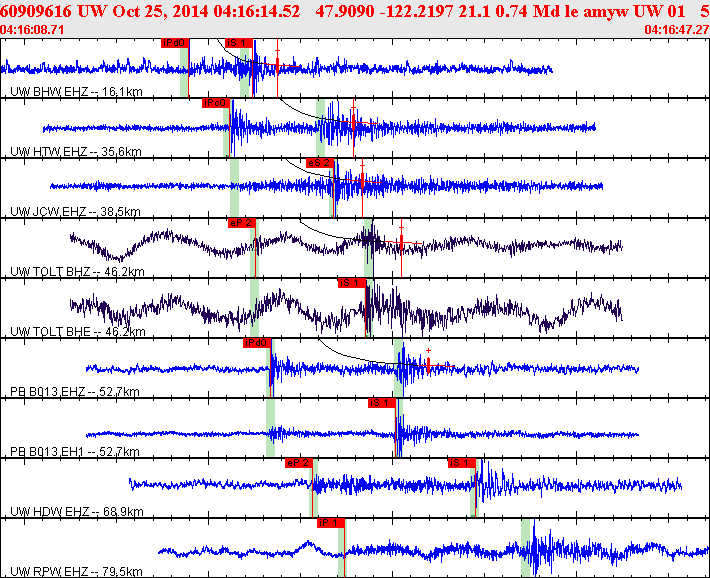
Task: Click the red amplitude cross marker on JCW trace
Action: click(x=362, y=182)
